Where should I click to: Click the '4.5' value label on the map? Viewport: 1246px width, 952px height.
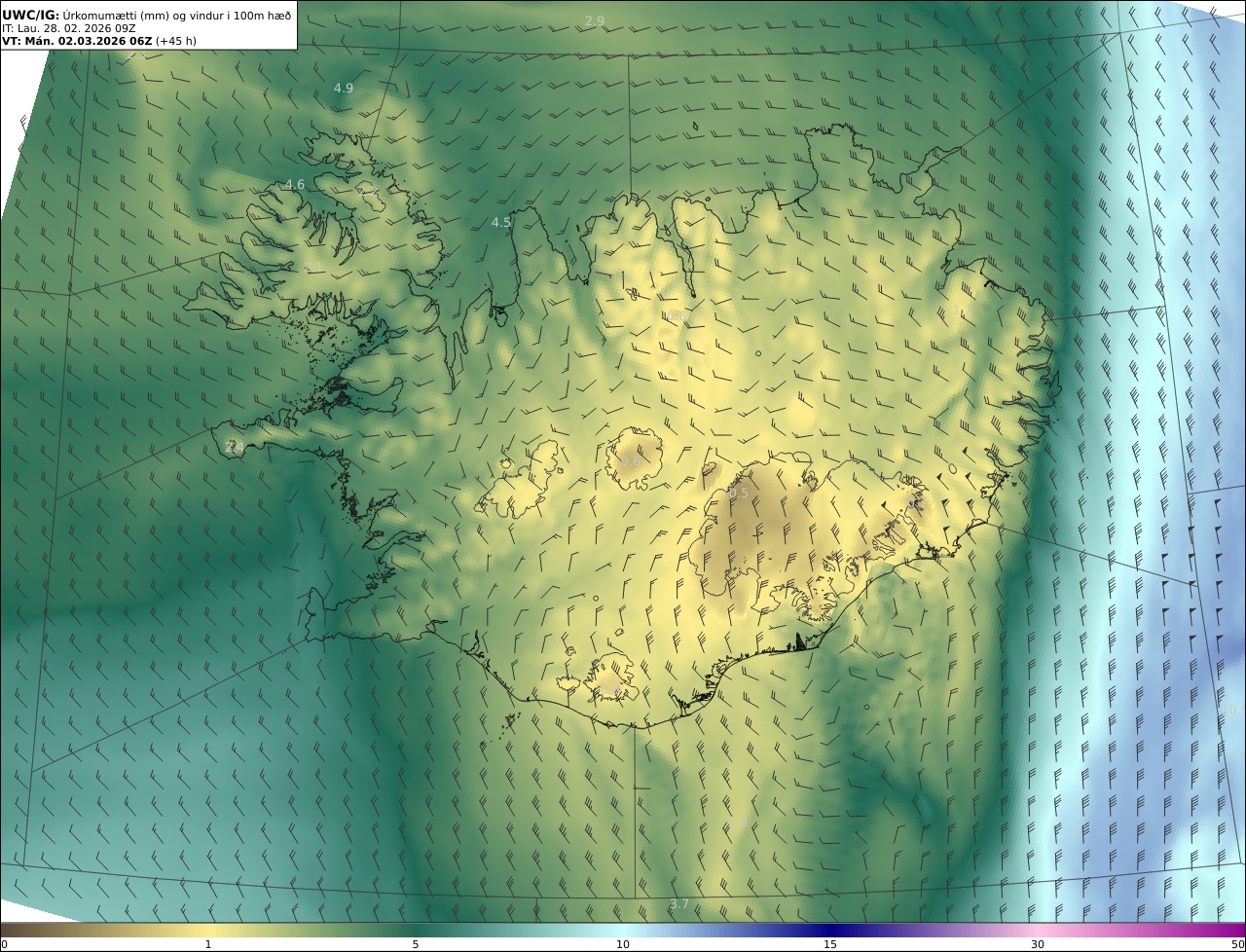click(501, 222)
